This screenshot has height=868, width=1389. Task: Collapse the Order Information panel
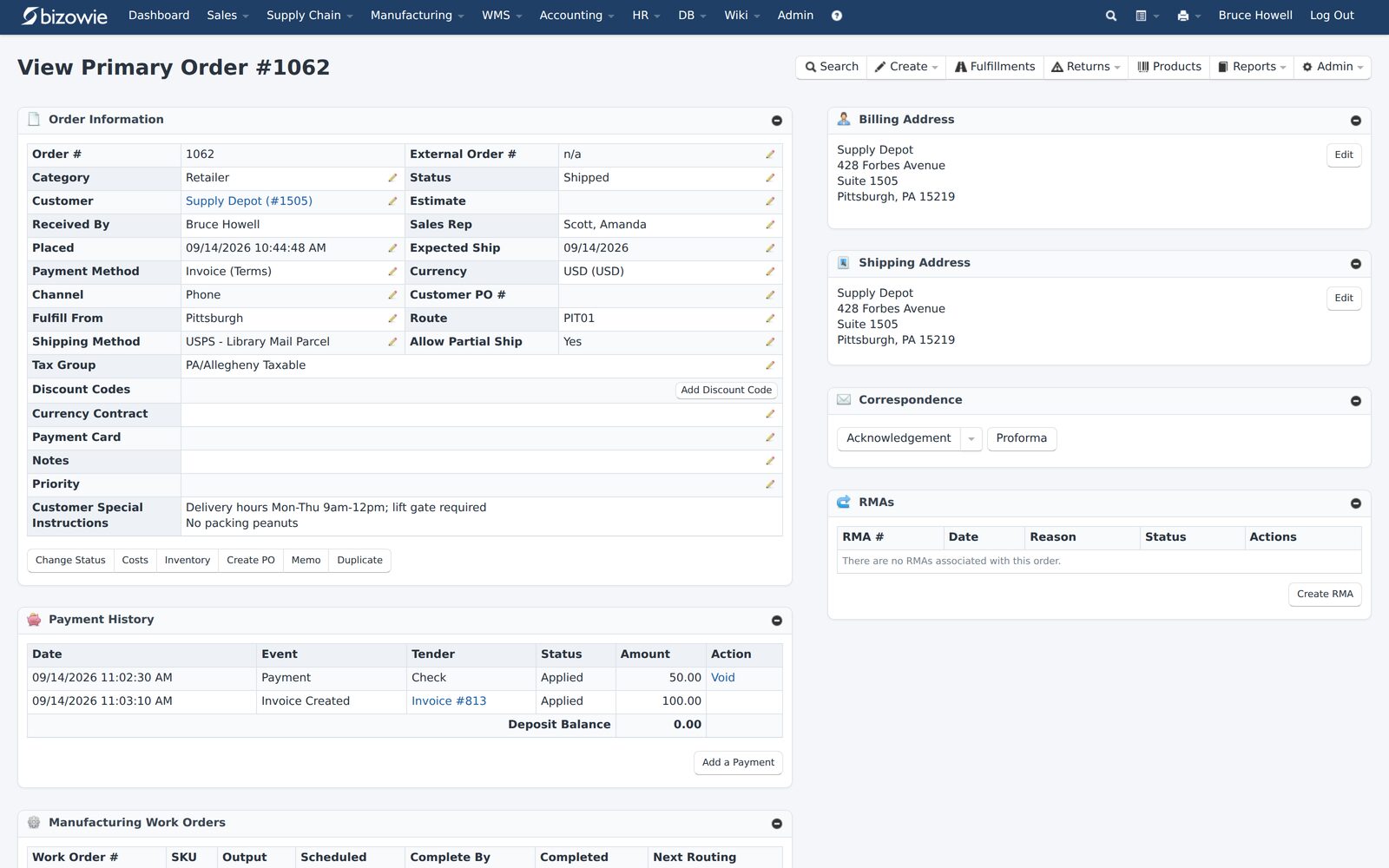coord(777,121)
